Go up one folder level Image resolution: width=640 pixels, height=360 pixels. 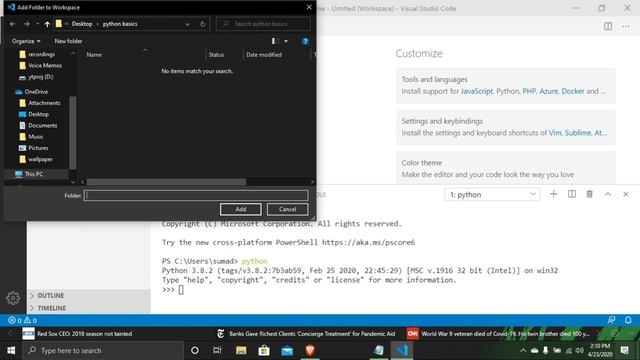coord(47,24)
